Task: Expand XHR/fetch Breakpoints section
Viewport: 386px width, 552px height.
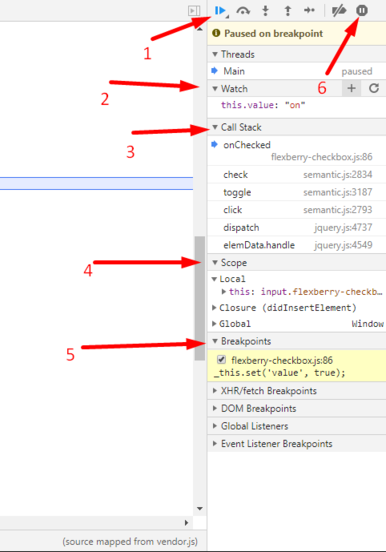Action: (x=215, y=391)
